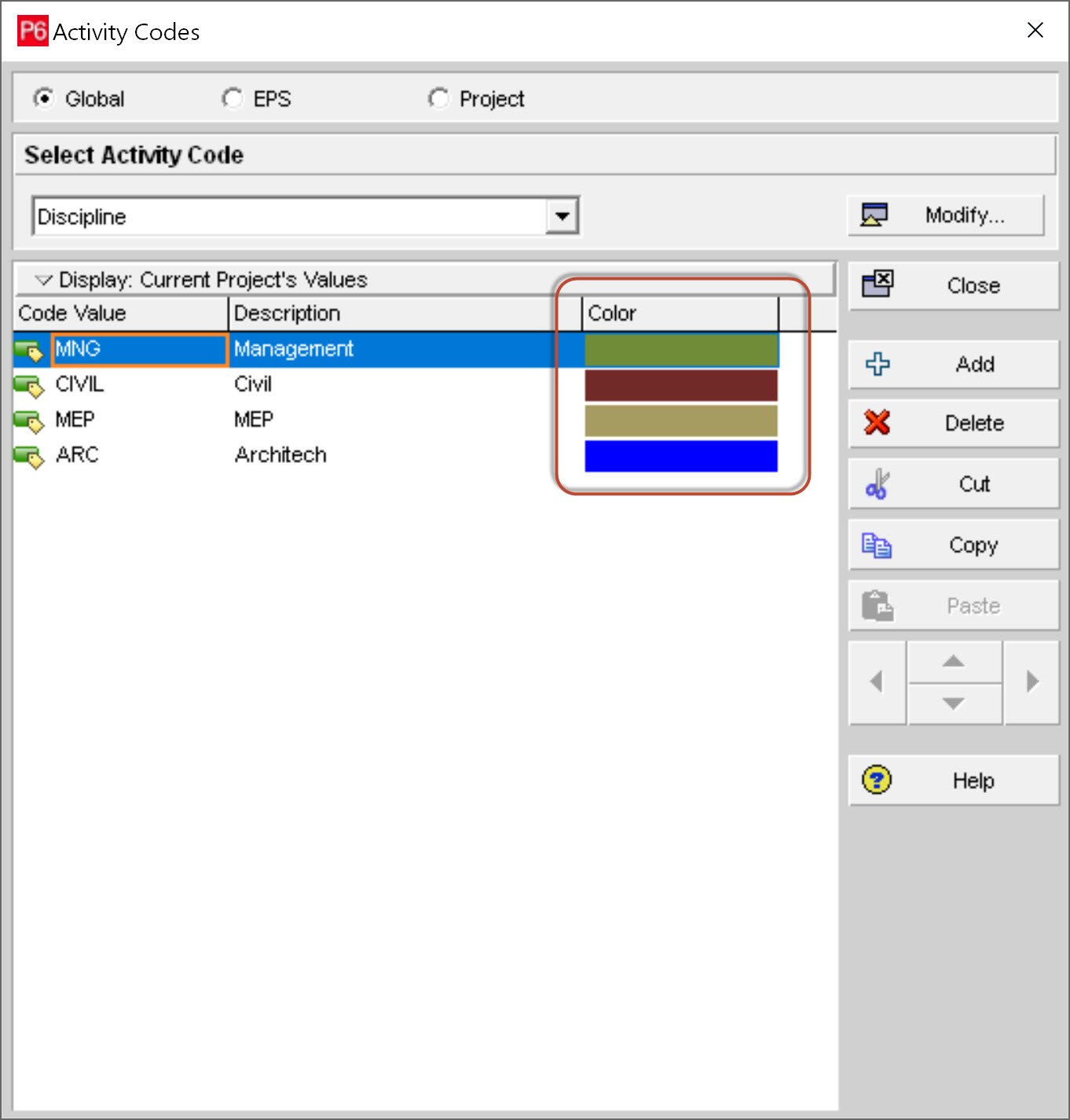Open the Discipline activity code dropdown

[562, 216]
